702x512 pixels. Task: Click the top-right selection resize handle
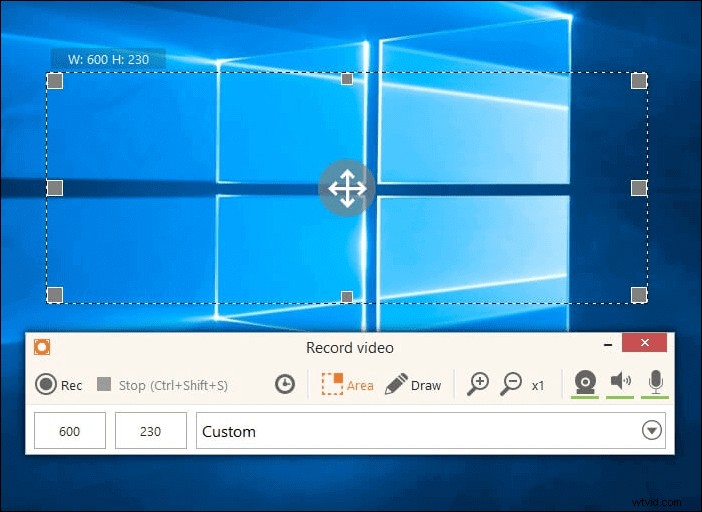[x=639, y=81]
